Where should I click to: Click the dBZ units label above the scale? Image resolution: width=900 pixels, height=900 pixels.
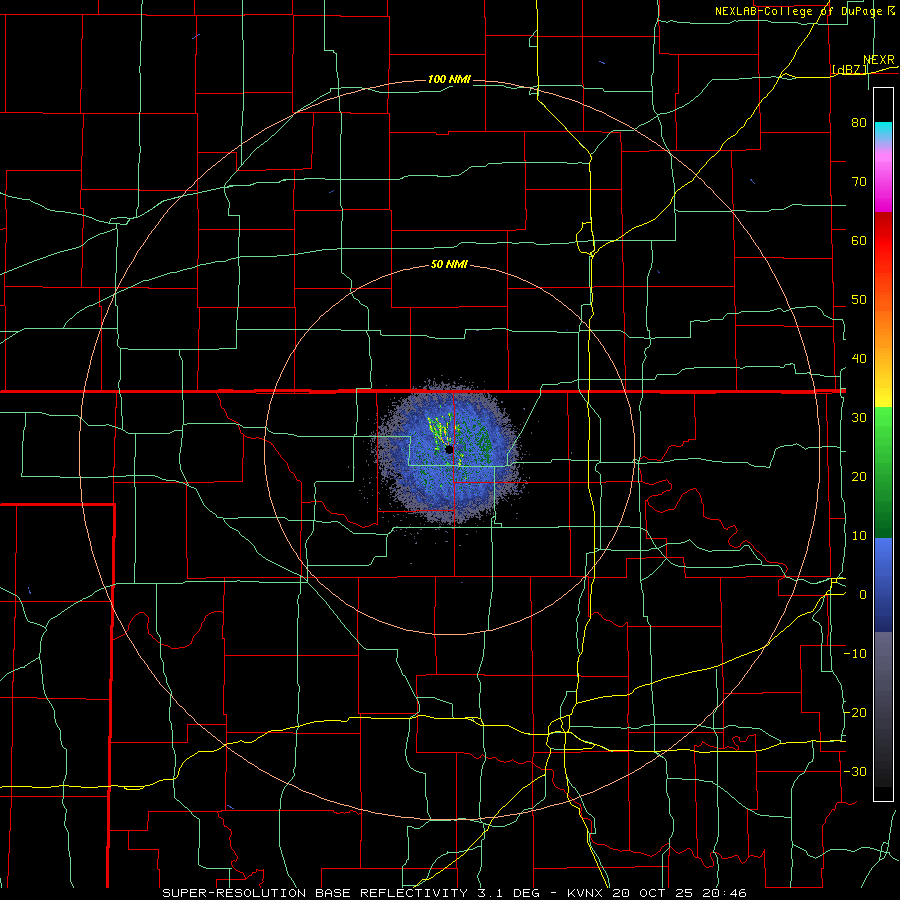pos(849,70)
